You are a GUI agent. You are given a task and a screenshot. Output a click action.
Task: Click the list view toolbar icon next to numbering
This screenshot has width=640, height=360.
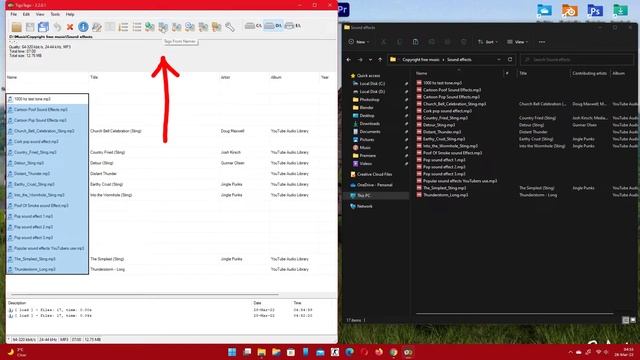(x=137, y=27)
